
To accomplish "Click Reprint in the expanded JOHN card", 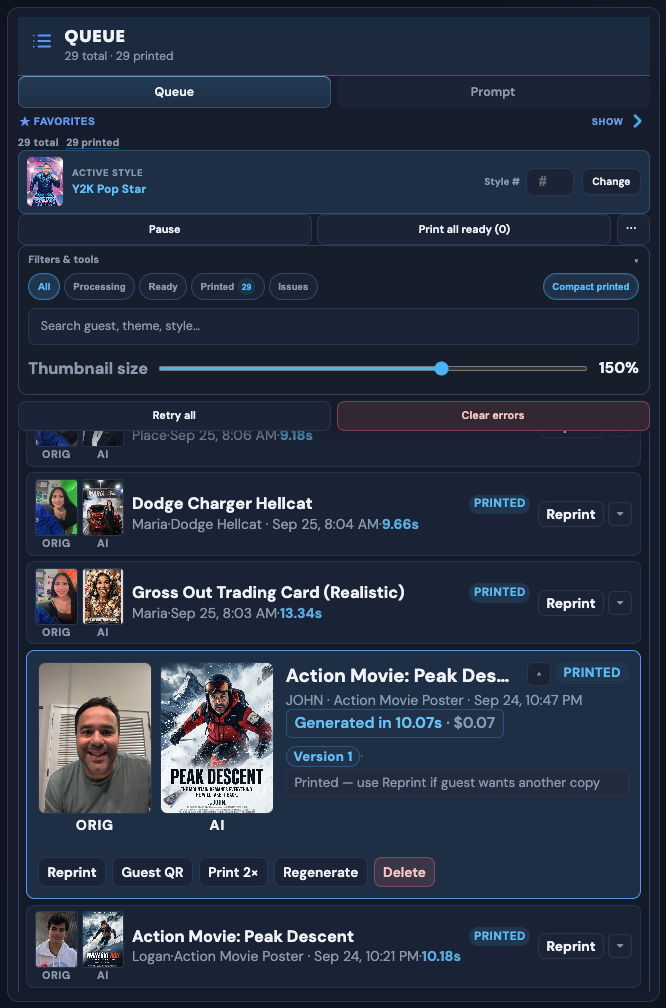I will click(72, 872).
